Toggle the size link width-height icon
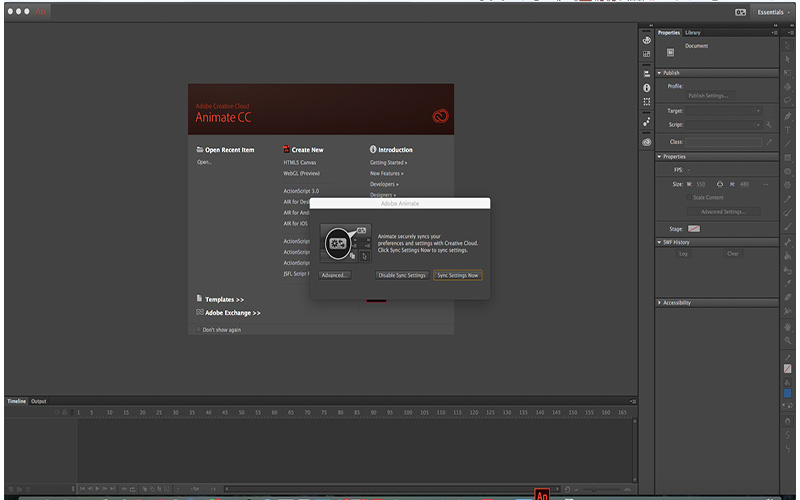This screenshot has width=800, height=500. tap(719, 184)
